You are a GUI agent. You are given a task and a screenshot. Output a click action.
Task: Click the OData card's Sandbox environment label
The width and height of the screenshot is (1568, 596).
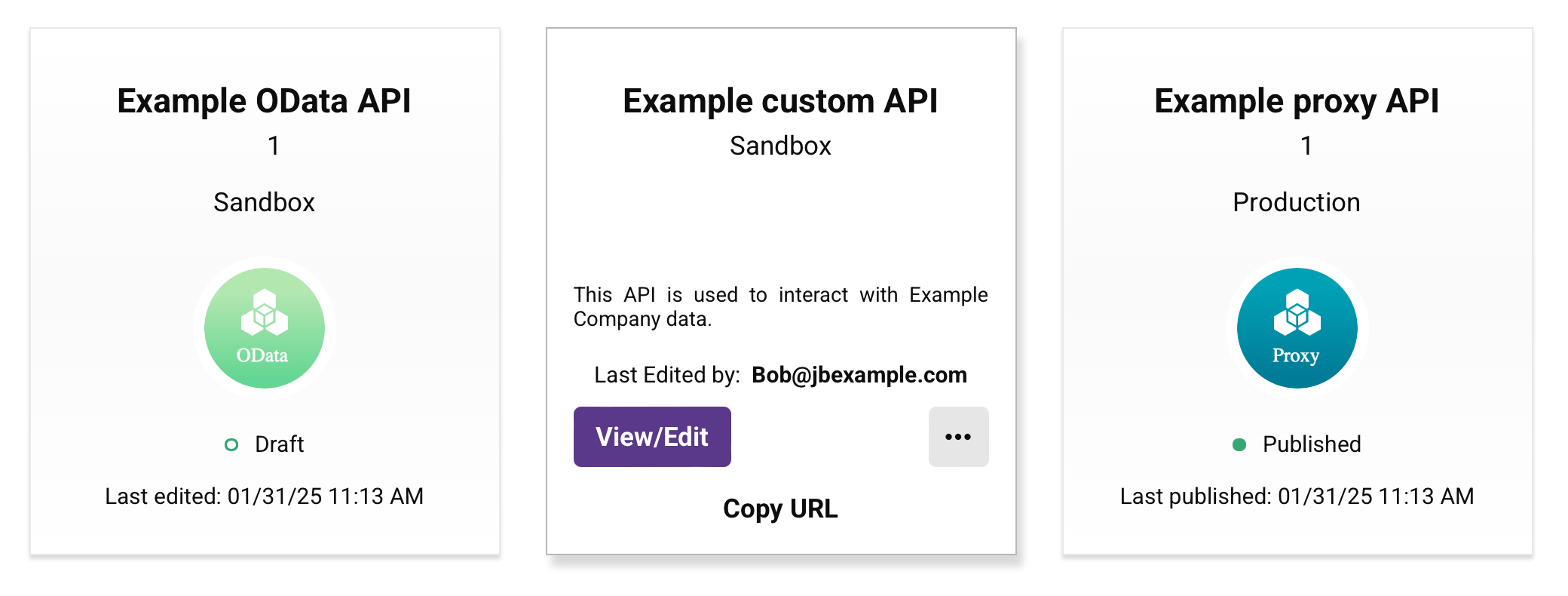(264, 202)
